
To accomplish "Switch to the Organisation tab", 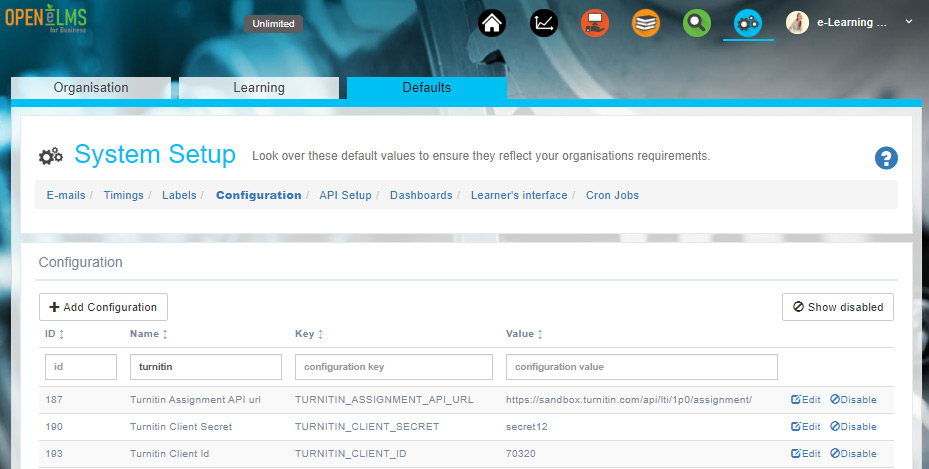I will pos(91,88).
